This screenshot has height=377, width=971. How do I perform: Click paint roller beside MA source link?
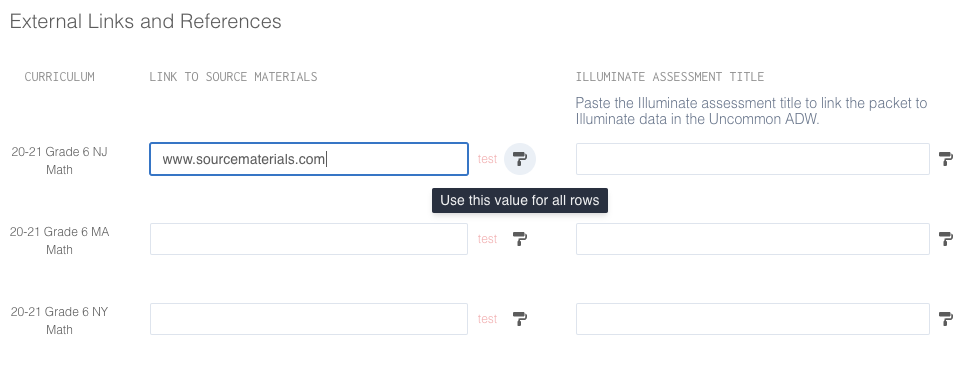[x=520, y=239]
